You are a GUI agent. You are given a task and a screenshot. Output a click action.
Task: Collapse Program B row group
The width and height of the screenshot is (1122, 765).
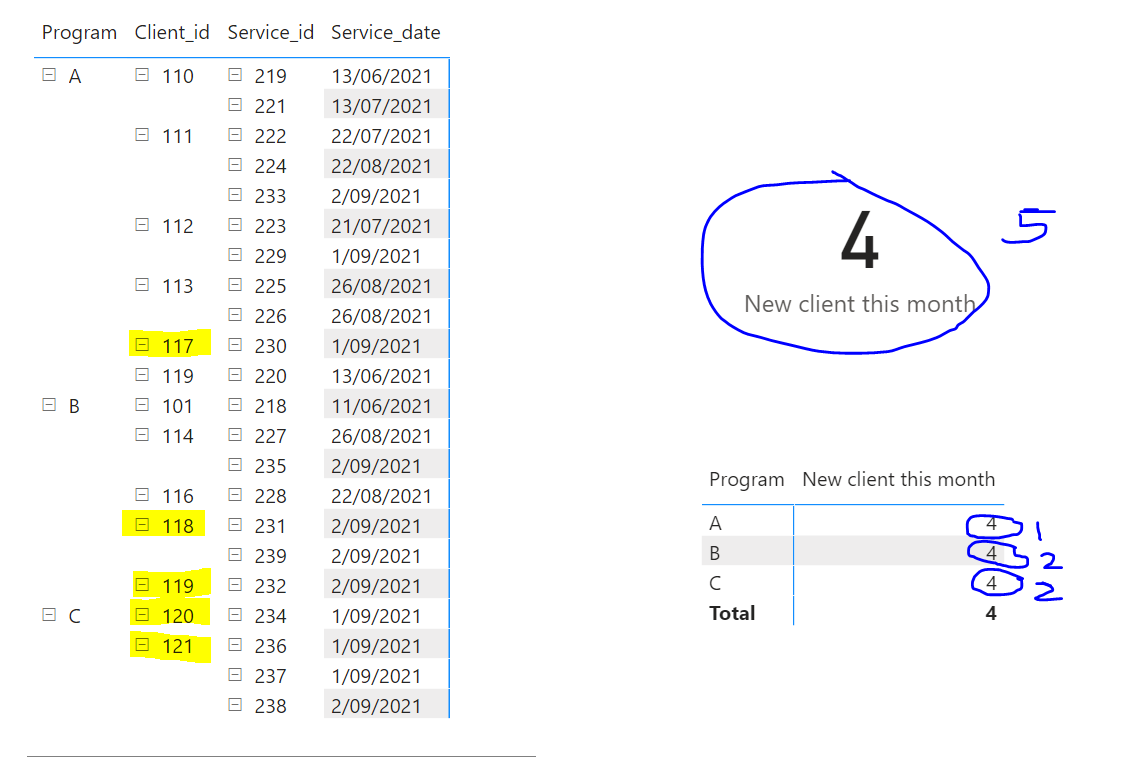[x=49, y=405]
